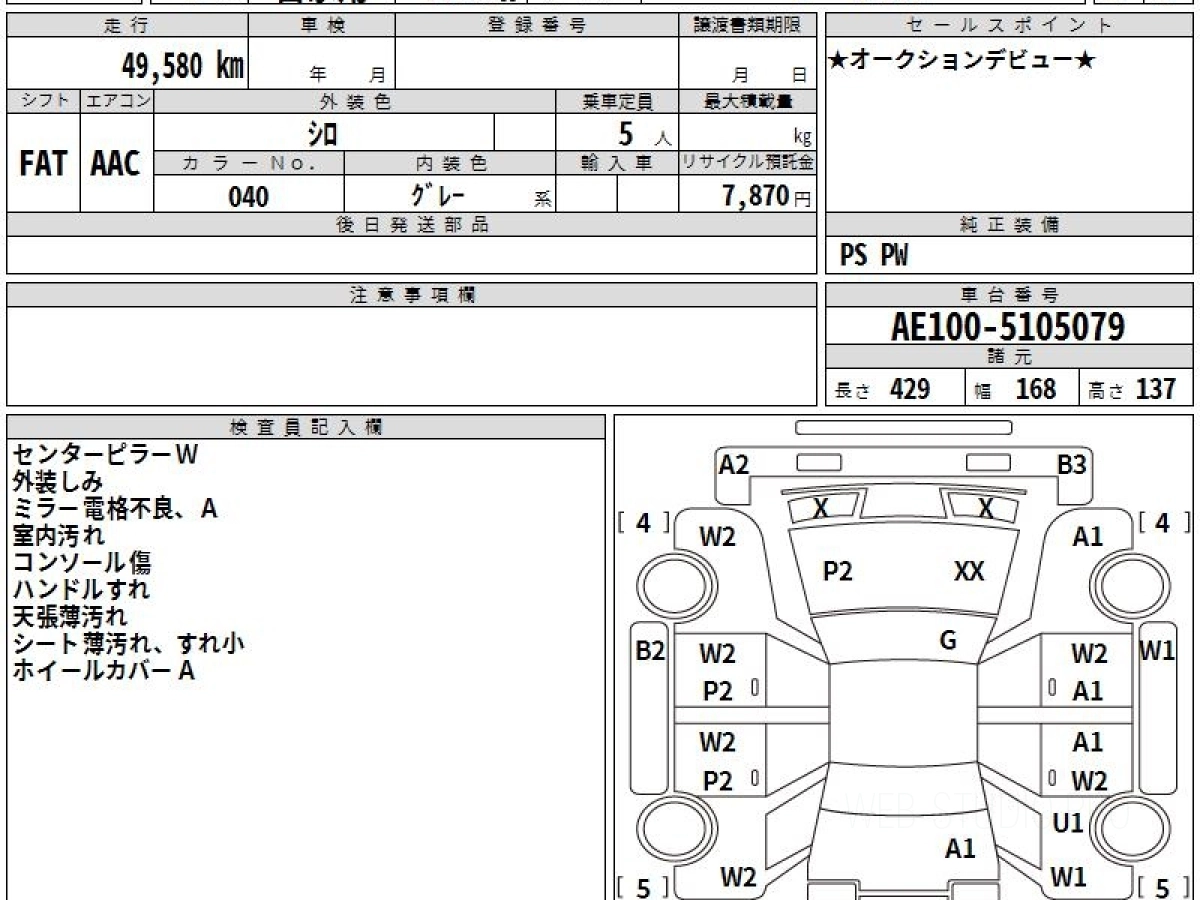
Task: Click the B2 mark on the diagram
Action: (651, 651)
